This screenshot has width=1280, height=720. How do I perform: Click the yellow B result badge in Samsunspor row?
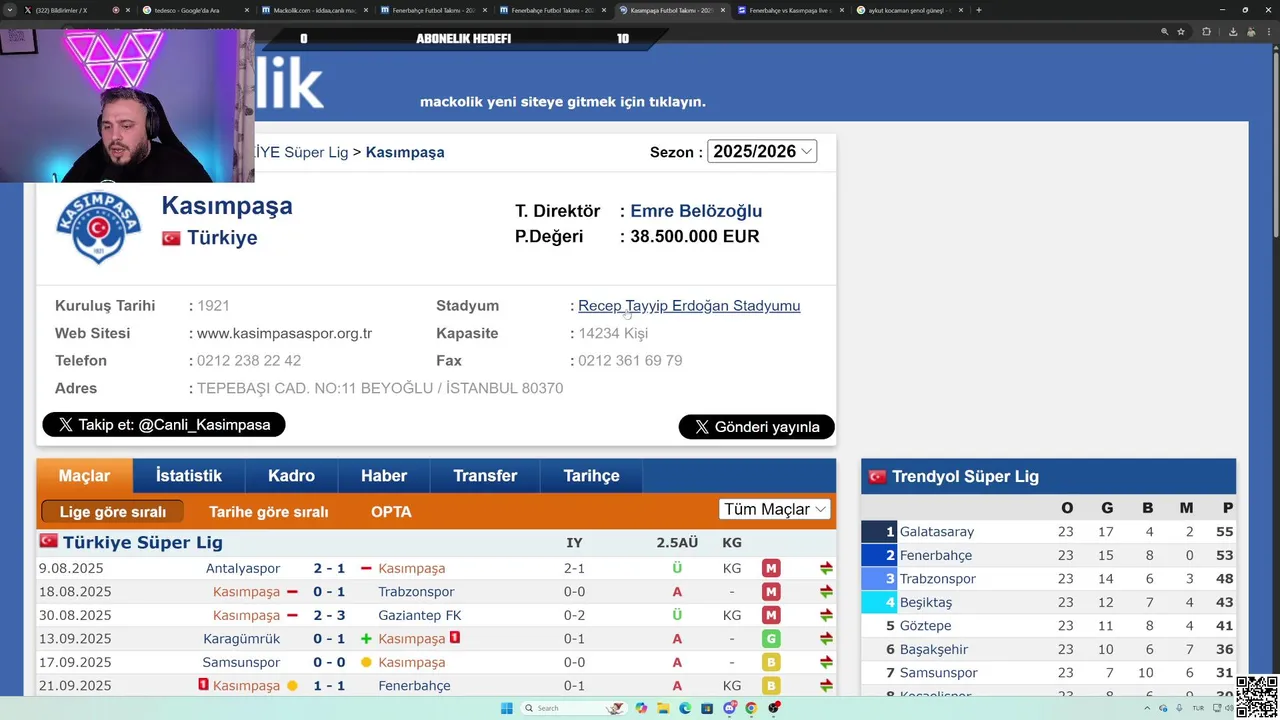(771, 662)
